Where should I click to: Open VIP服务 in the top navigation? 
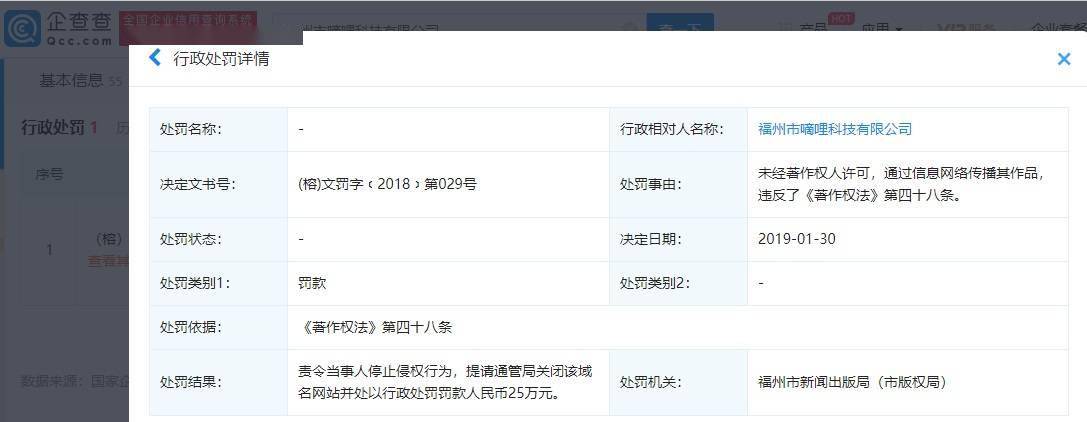click(x=966, y=29)
